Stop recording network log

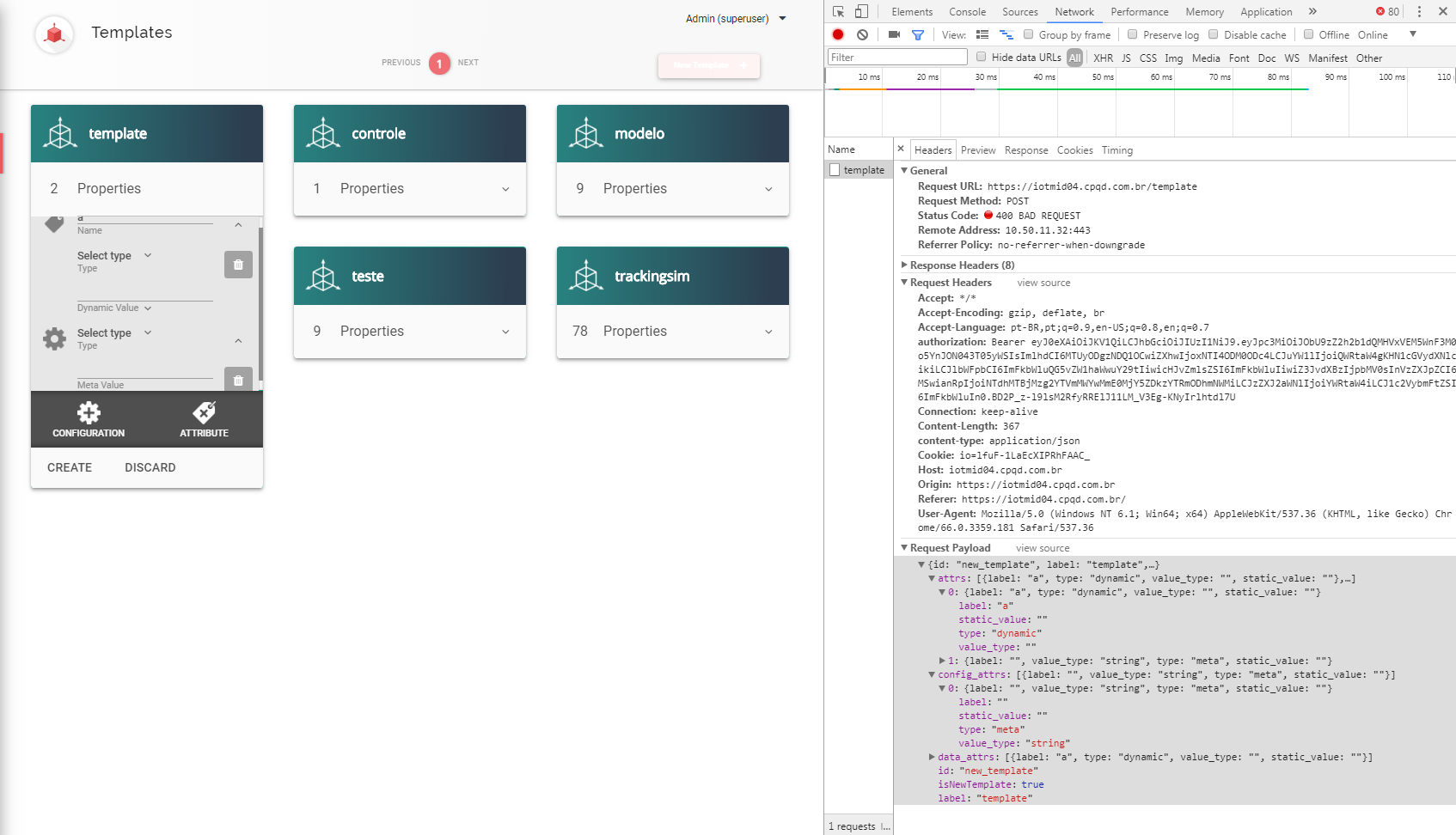[838, 34]
